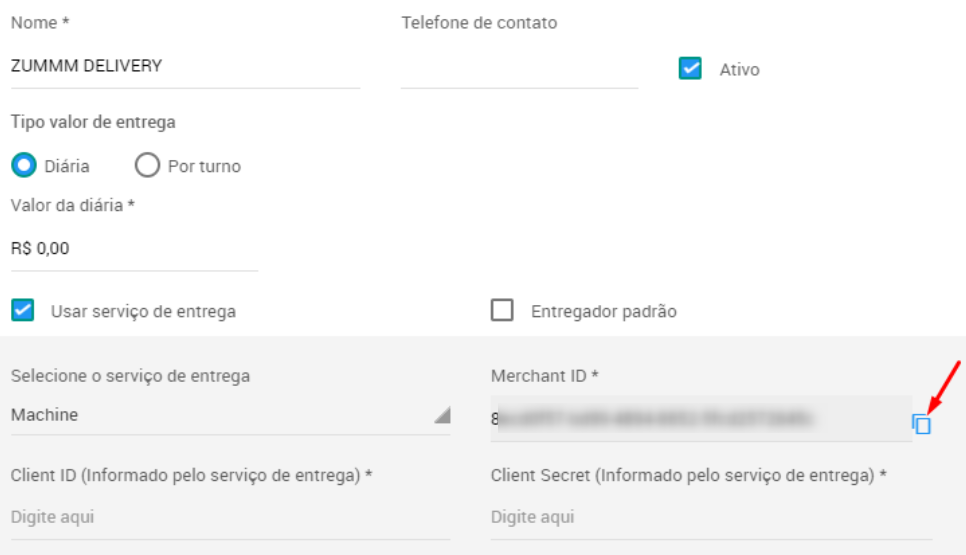This screenshot has width=966, height=555.
Task: Click the Nome field with ZUMMM DELIVERY
Action: (x=185, y=67)
